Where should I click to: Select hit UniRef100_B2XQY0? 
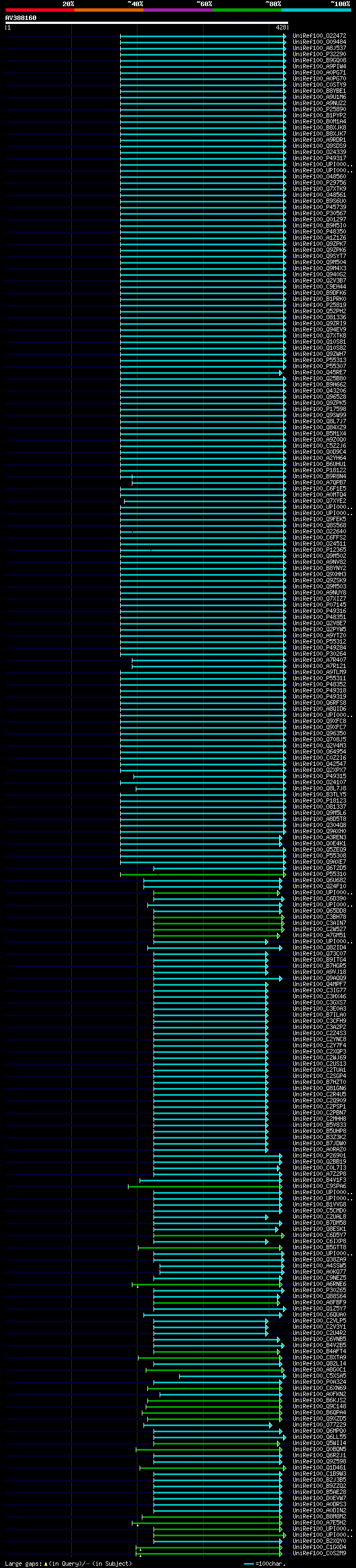point(319,1541)
